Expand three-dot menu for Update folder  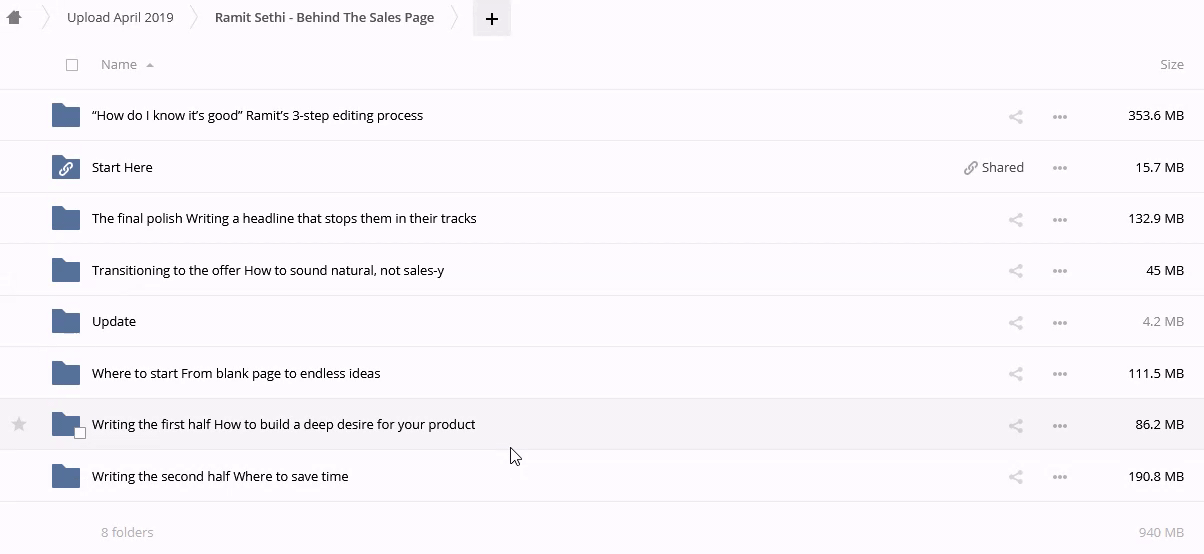click(1060, 322)
